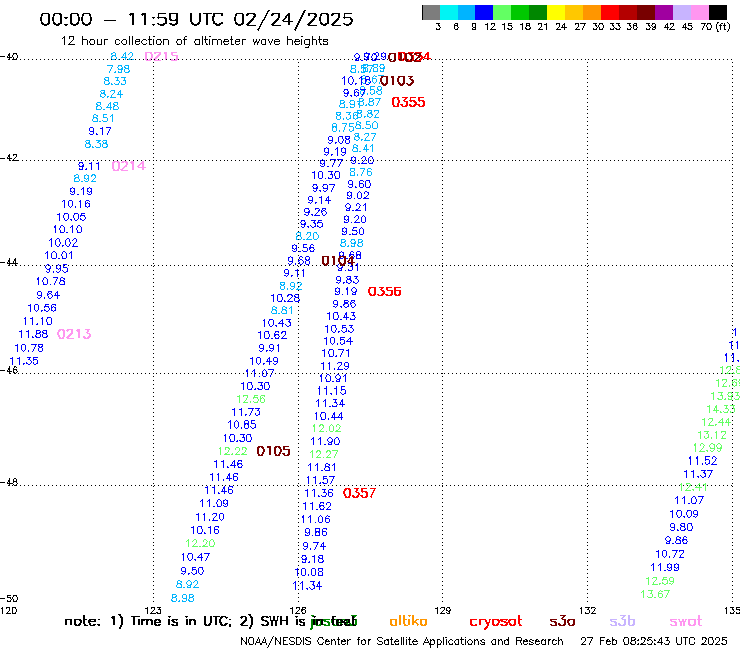The height and width of the screenshot is (650, 740).
Task: Click the subtitle '12 hour collection of altimeter wave heights'
Action: pos(194,41)
